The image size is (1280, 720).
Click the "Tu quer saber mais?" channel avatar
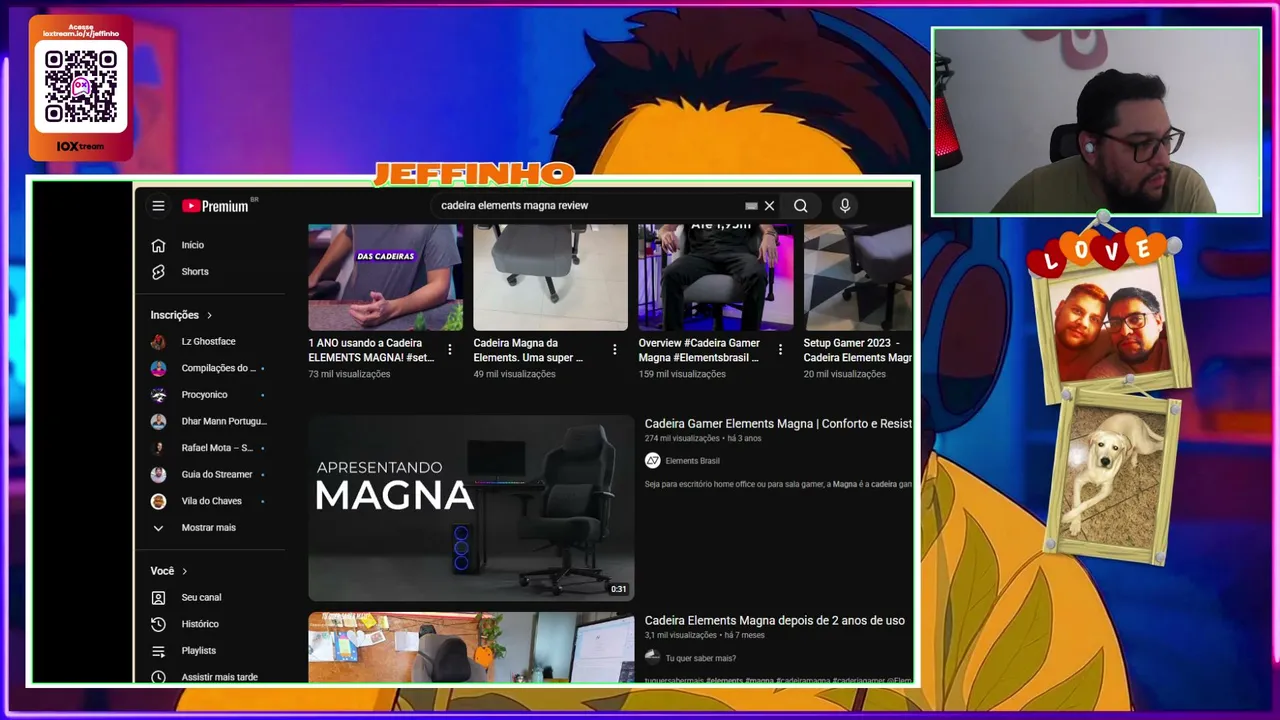[x=653, y=658]
